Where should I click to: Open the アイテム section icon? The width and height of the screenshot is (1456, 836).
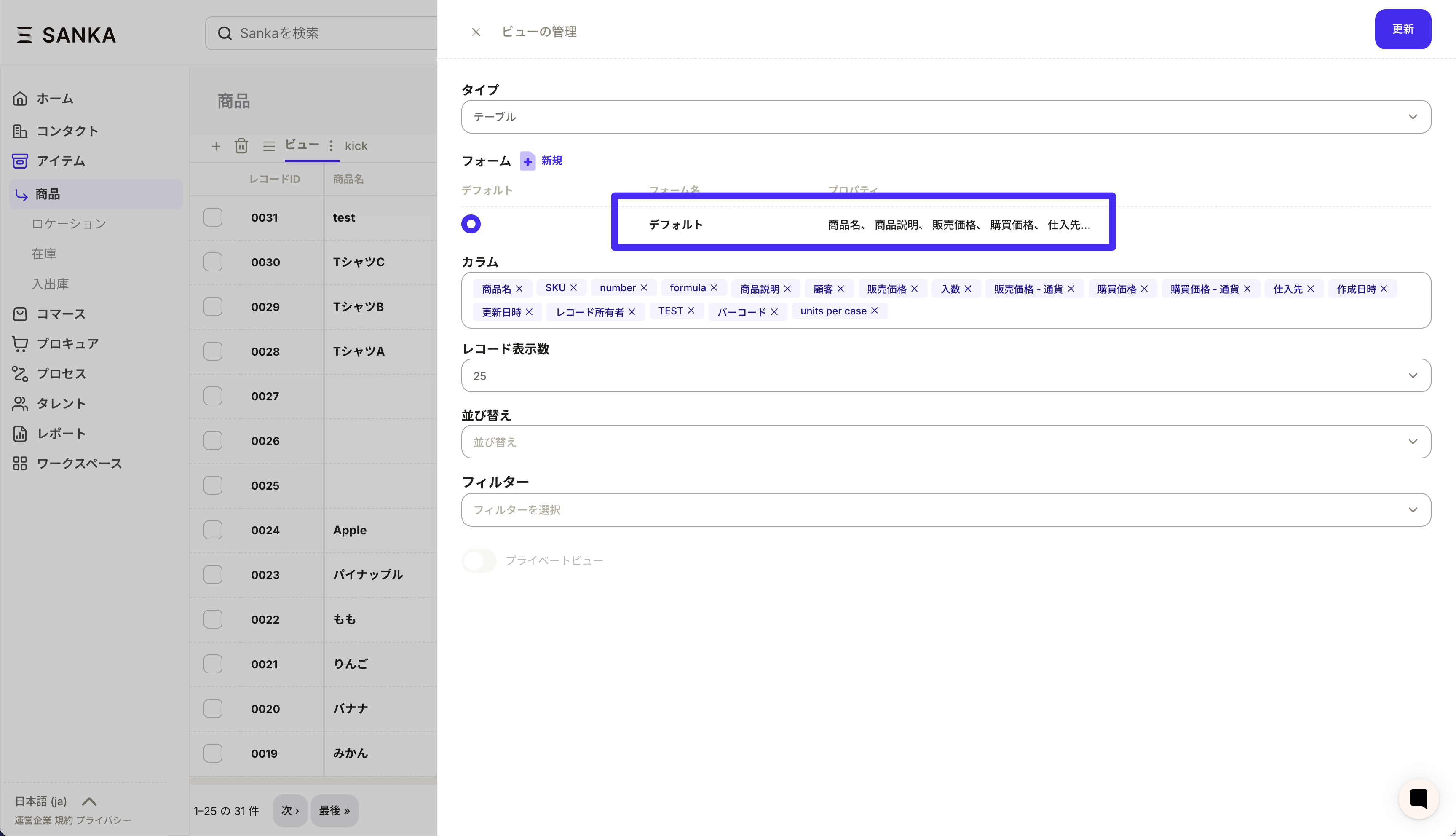click(20, 161)
